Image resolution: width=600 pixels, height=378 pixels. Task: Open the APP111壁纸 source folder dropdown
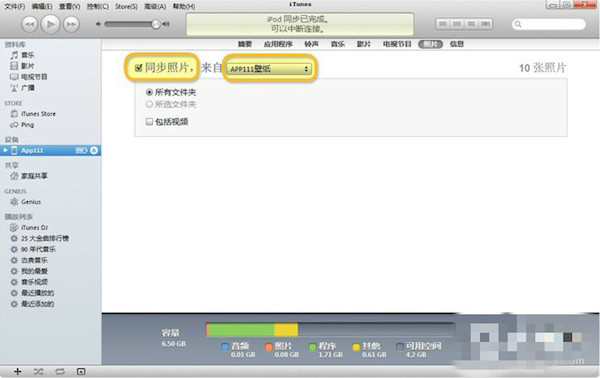(x=269, y=69)
